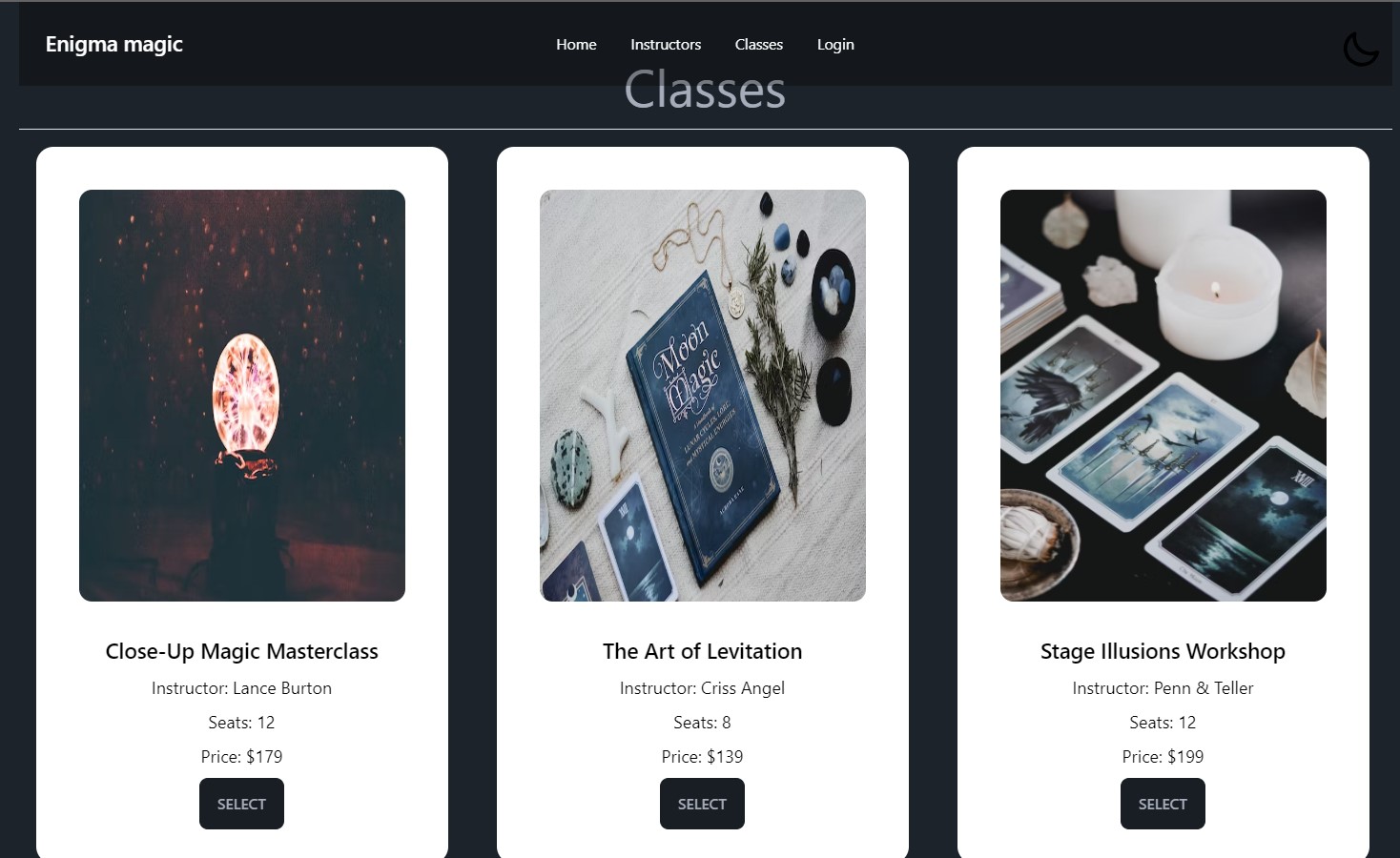Click The Art of Levitation title
Viewport: 1400px width, 858px height.
[x=703, y=651]
